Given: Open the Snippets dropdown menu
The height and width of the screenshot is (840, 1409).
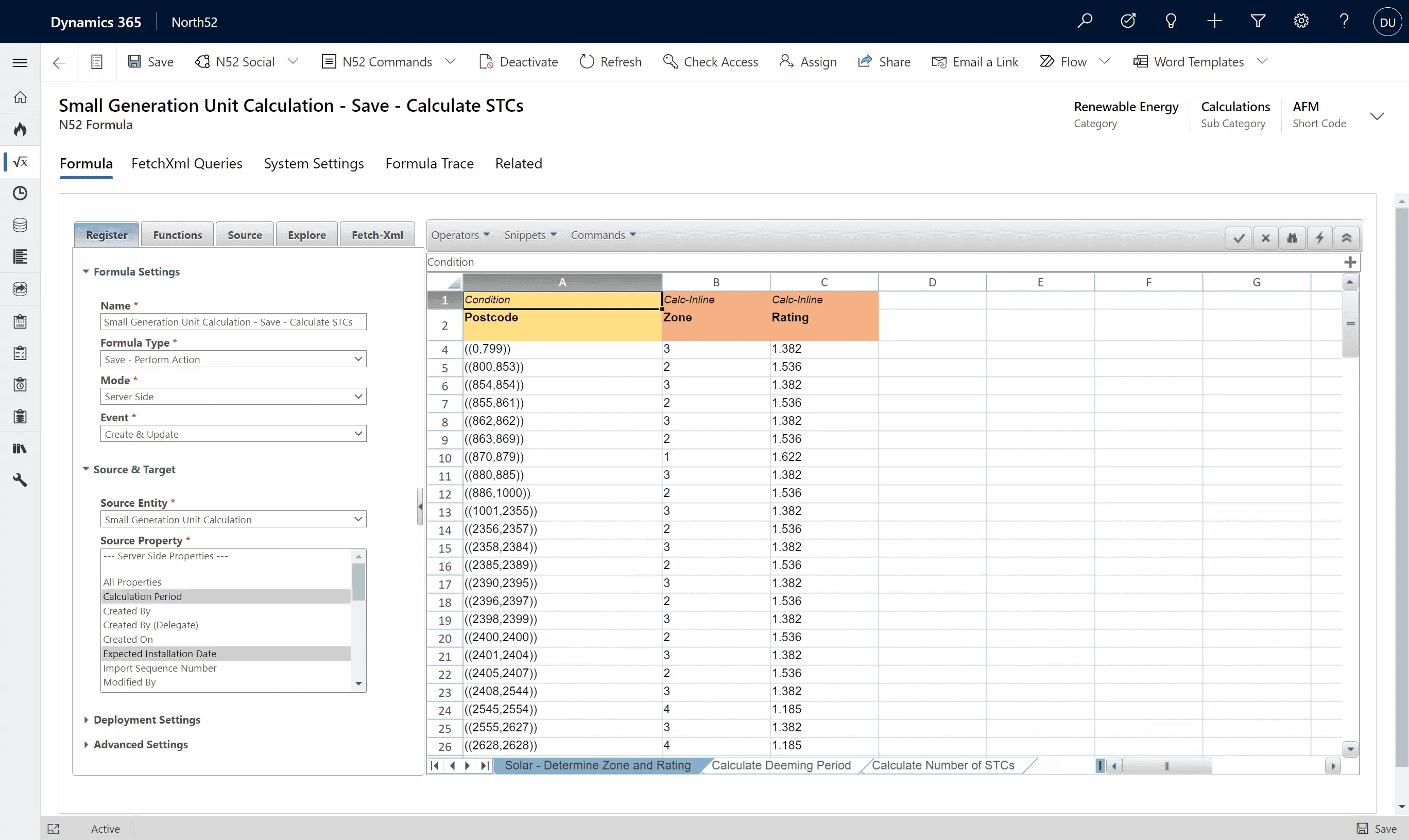Looking at the screenshot, I should tap(530, 235).
